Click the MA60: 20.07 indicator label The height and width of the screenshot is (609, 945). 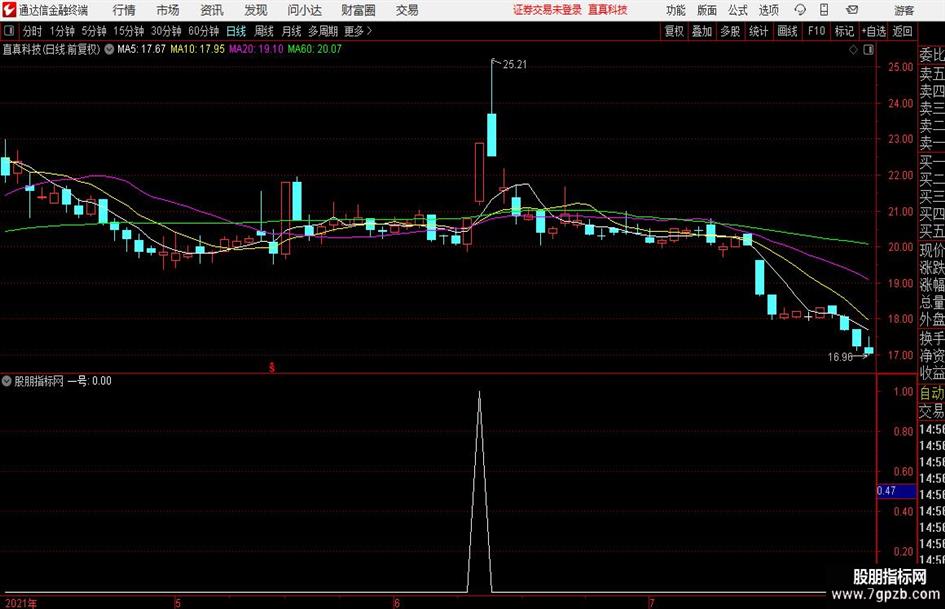[315, 49]
